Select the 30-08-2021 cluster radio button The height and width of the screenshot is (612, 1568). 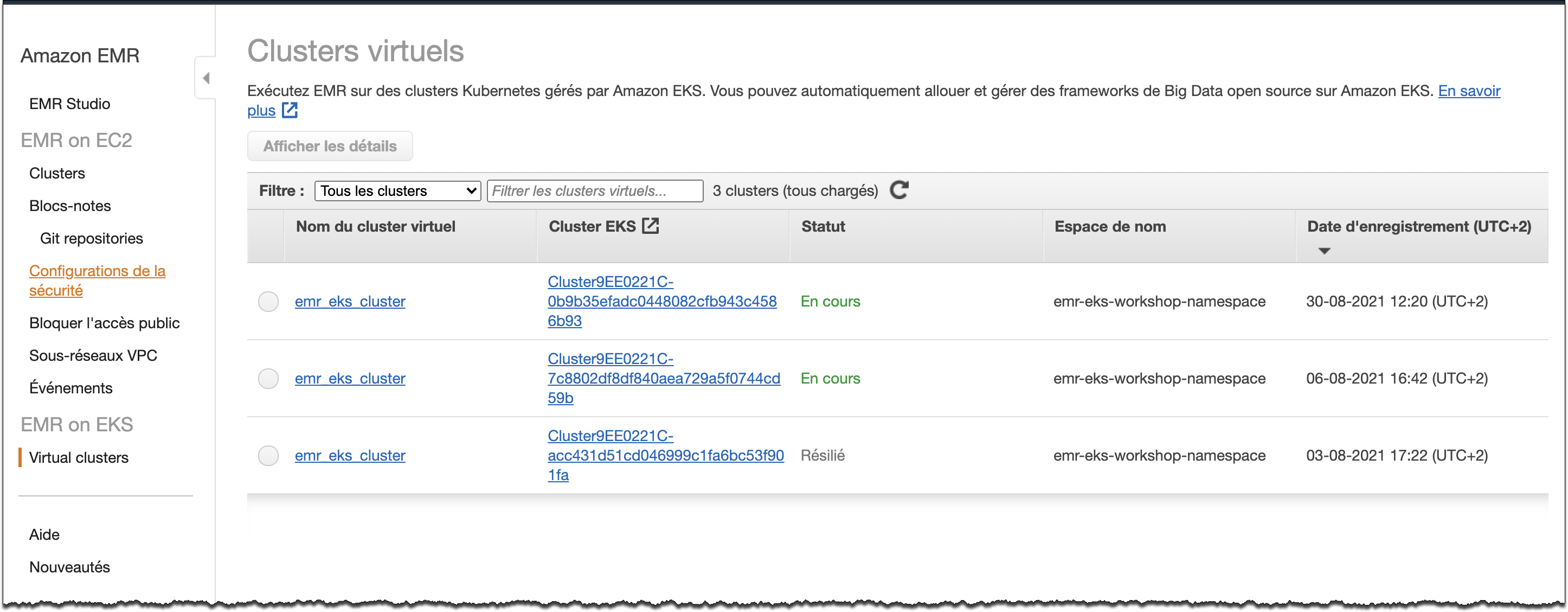pos(268,302)
